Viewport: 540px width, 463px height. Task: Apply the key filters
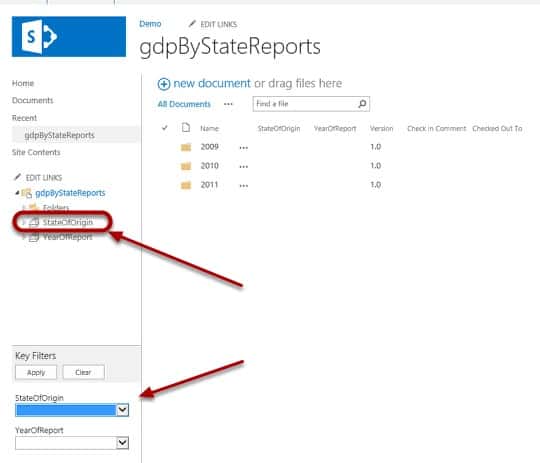click(x=36, y=372)
